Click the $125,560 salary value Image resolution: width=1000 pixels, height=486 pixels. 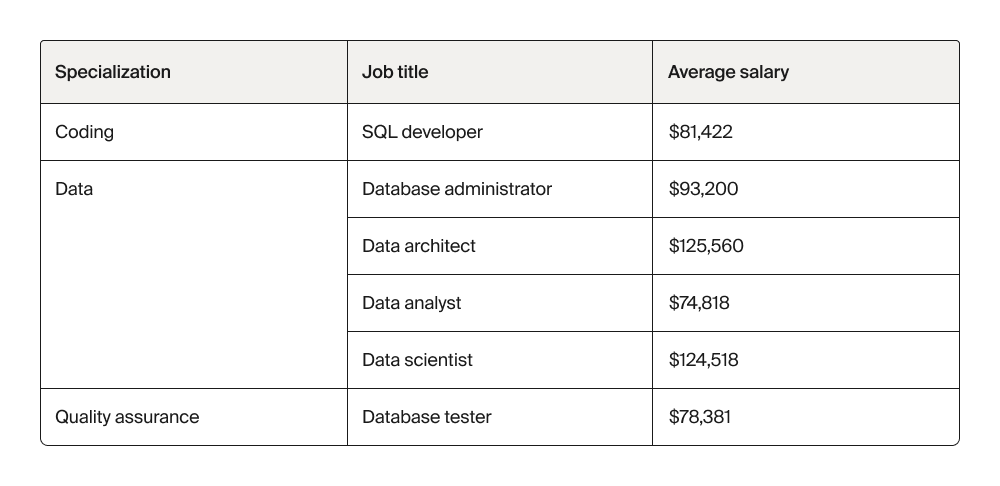coord(706,246)
